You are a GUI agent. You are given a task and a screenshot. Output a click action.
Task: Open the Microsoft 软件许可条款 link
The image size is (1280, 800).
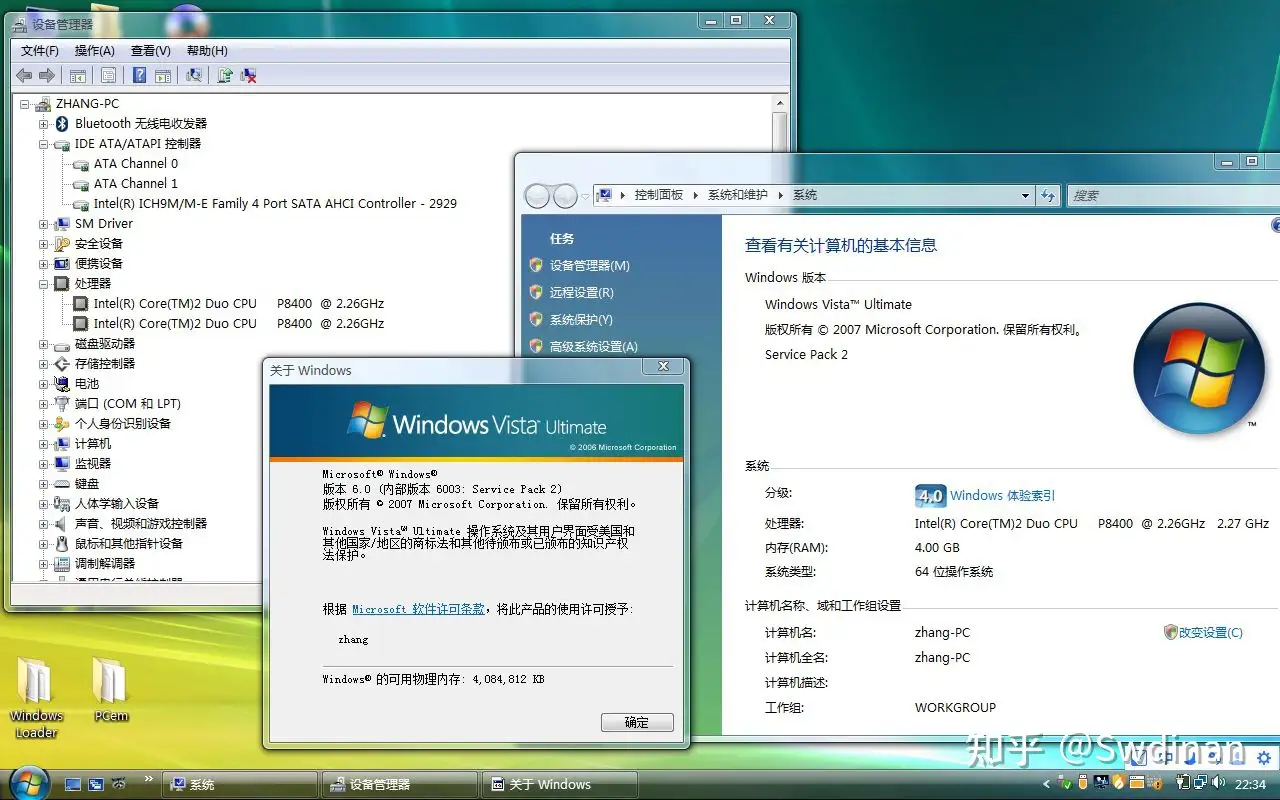(418, 609)
